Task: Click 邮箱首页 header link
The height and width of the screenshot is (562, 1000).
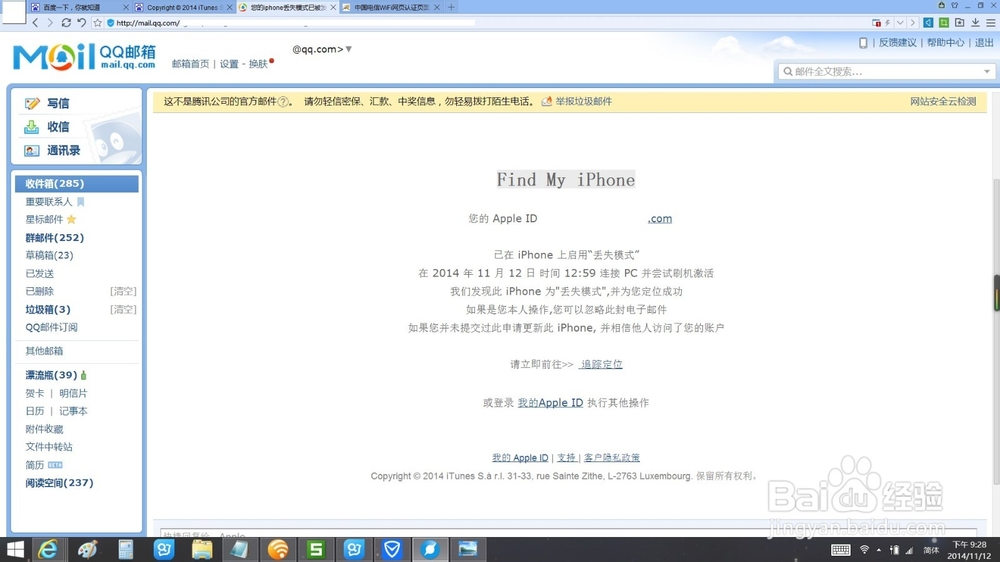Action: point(190,64)
